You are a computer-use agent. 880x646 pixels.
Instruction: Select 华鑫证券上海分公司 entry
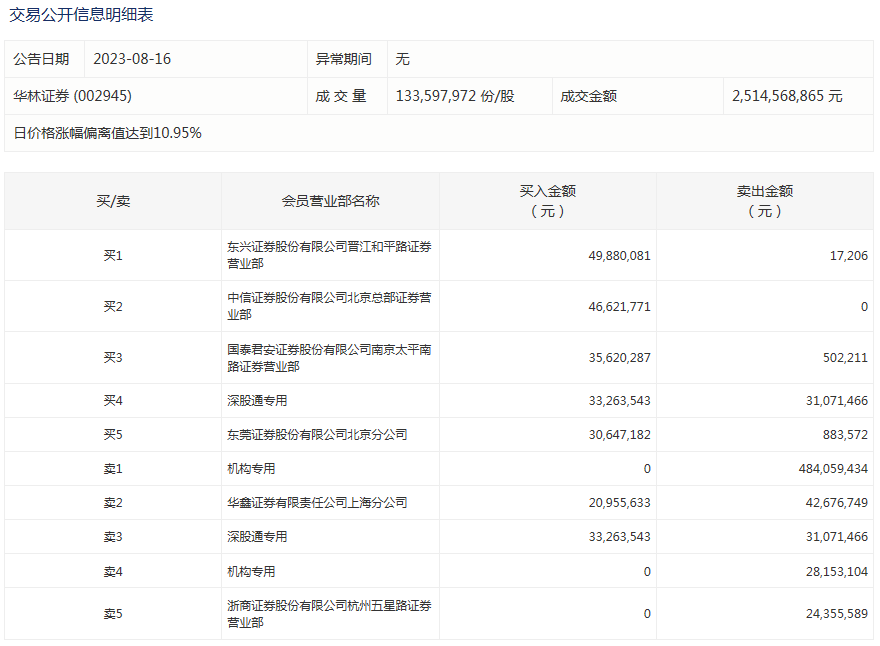(317, 503)
